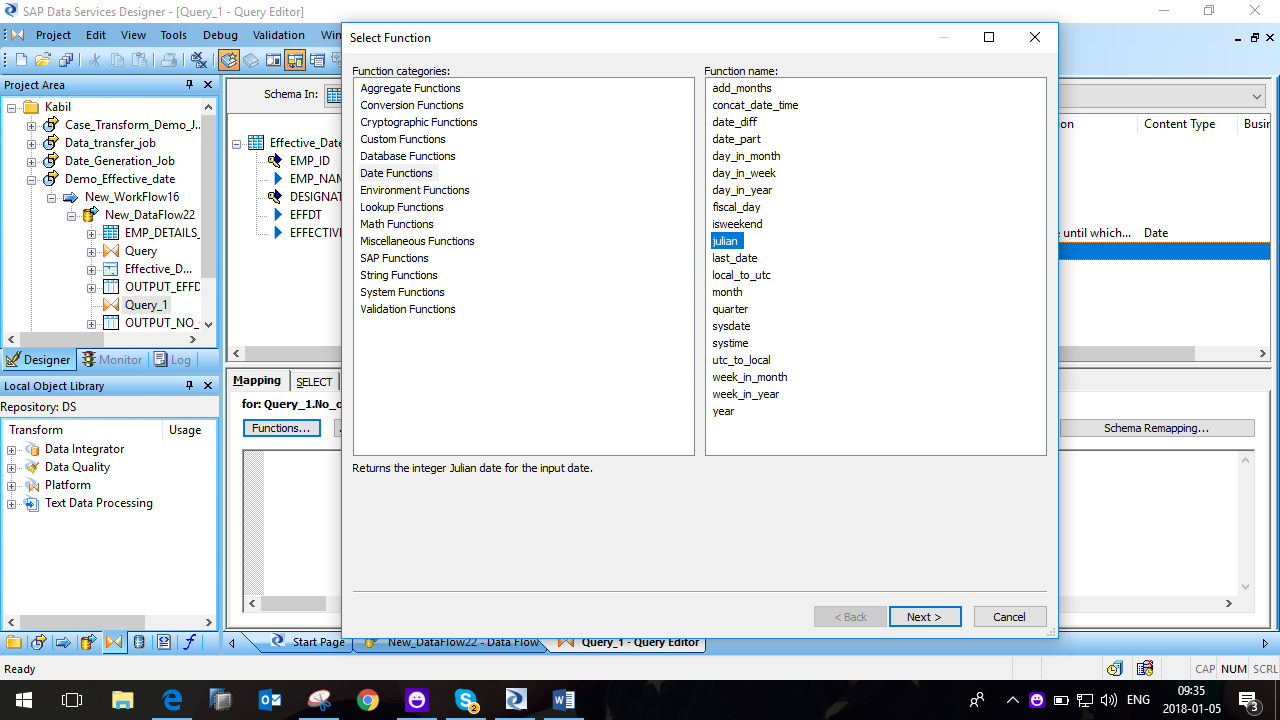Click the Next button in the dialog
The image size is (1280, 720).
[924, 616]
